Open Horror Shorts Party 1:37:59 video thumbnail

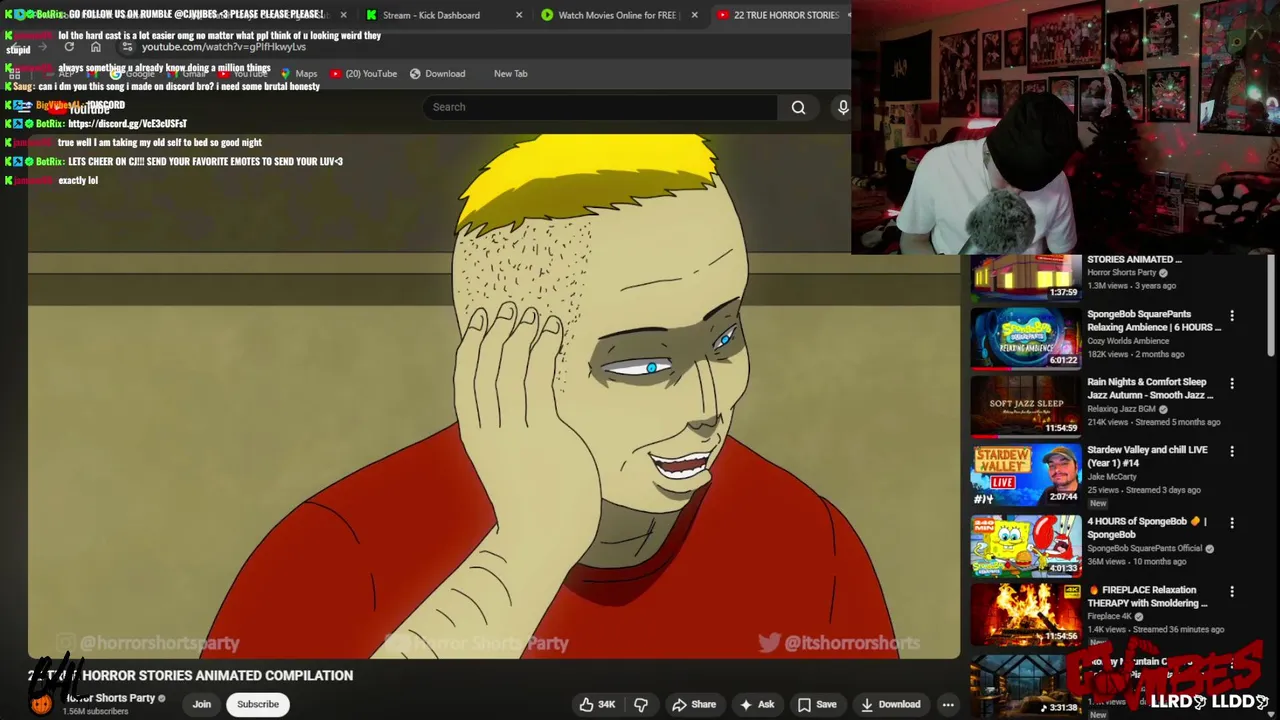coord(1026,277)
